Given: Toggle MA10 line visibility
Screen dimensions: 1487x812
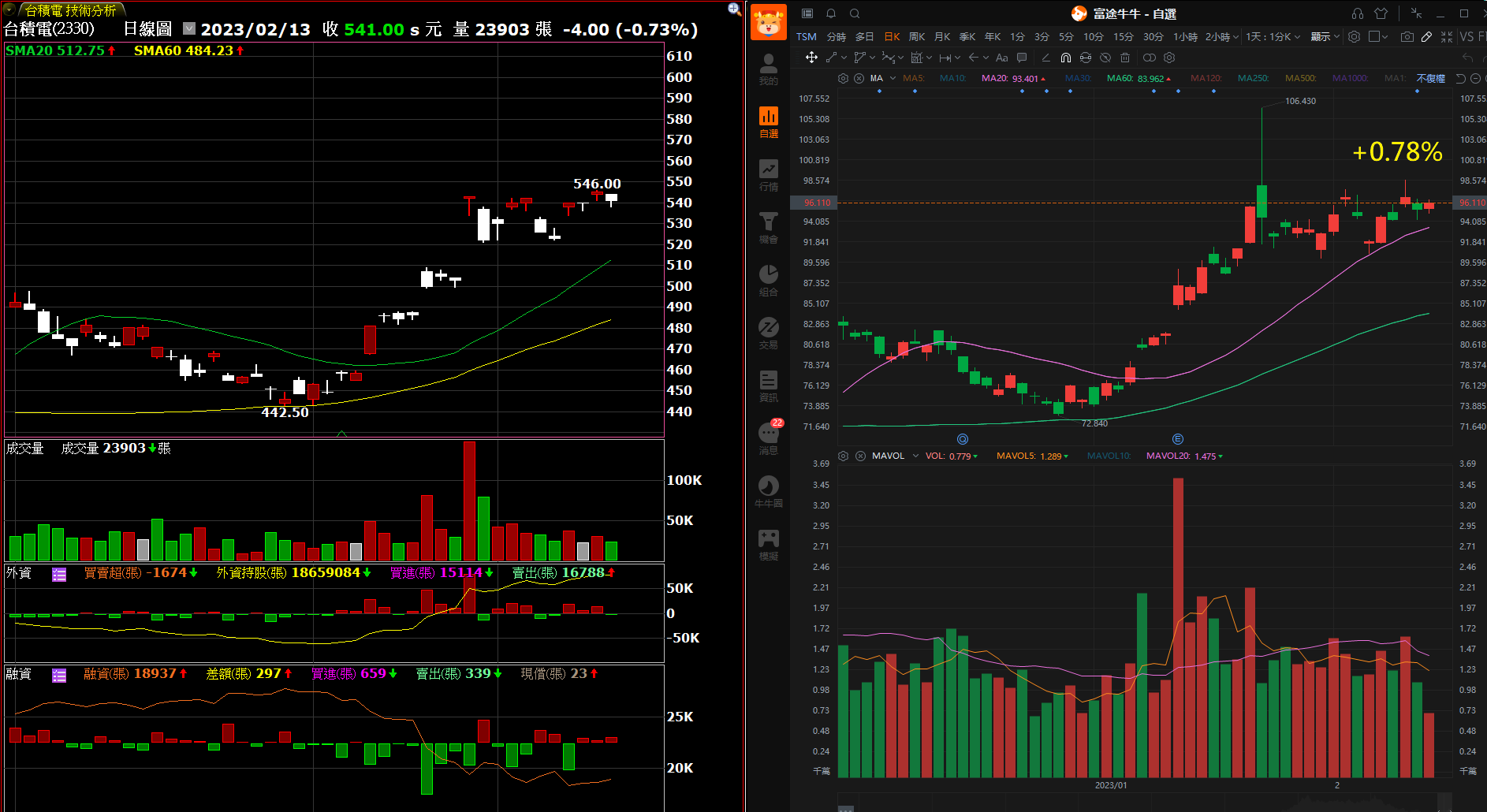Looking at the screenshot, I should click(x=953, y=78).
